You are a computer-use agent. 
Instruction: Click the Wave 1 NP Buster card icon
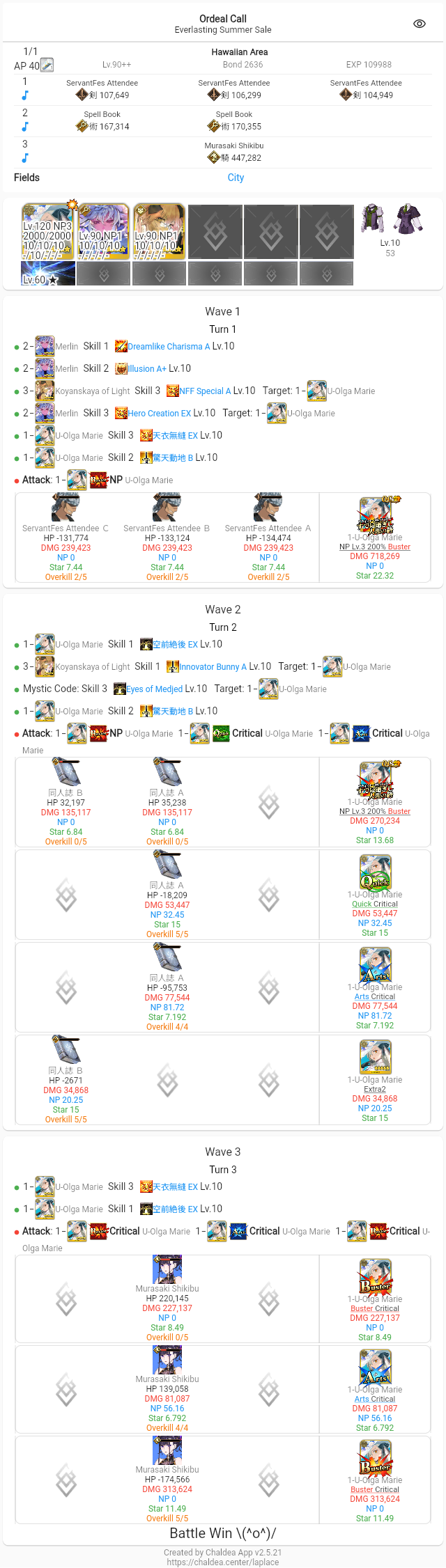pyautogui.click(x=375, y=515)
